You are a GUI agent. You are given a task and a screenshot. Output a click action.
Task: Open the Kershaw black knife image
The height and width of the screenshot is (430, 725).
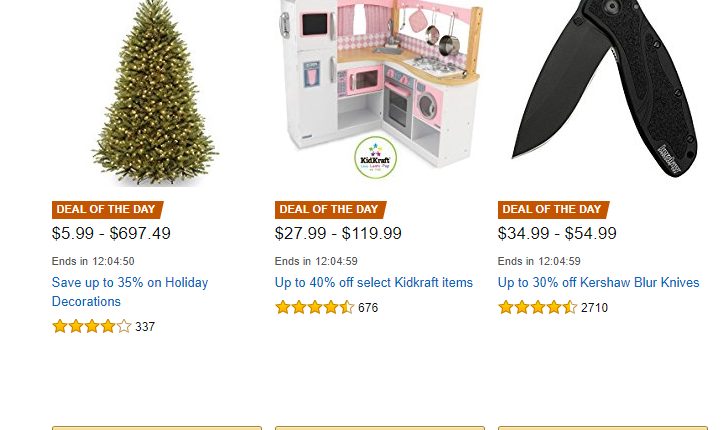tap(603, 88)
